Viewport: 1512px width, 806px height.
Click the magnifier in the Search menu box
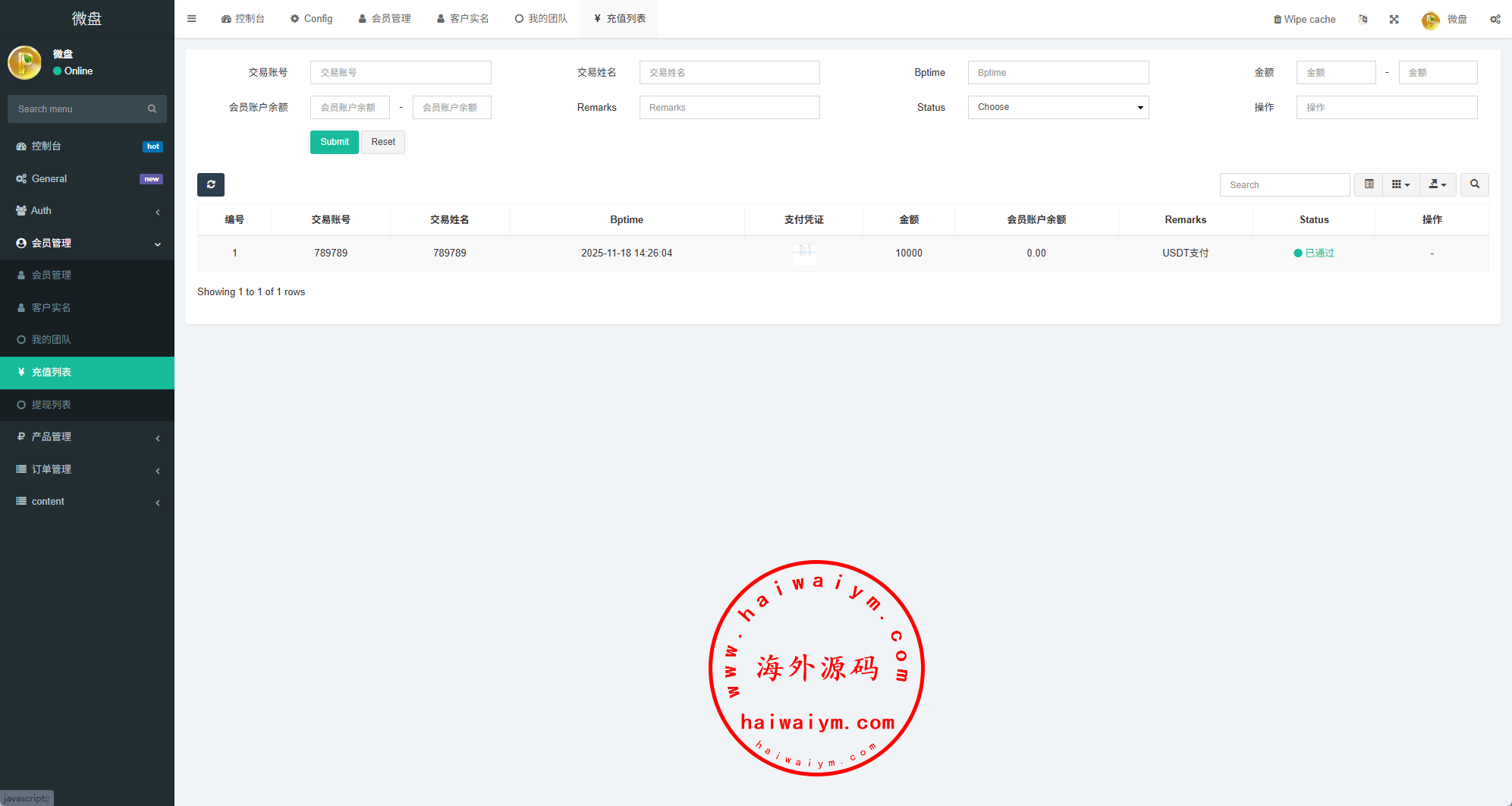[x=152, y=109]
